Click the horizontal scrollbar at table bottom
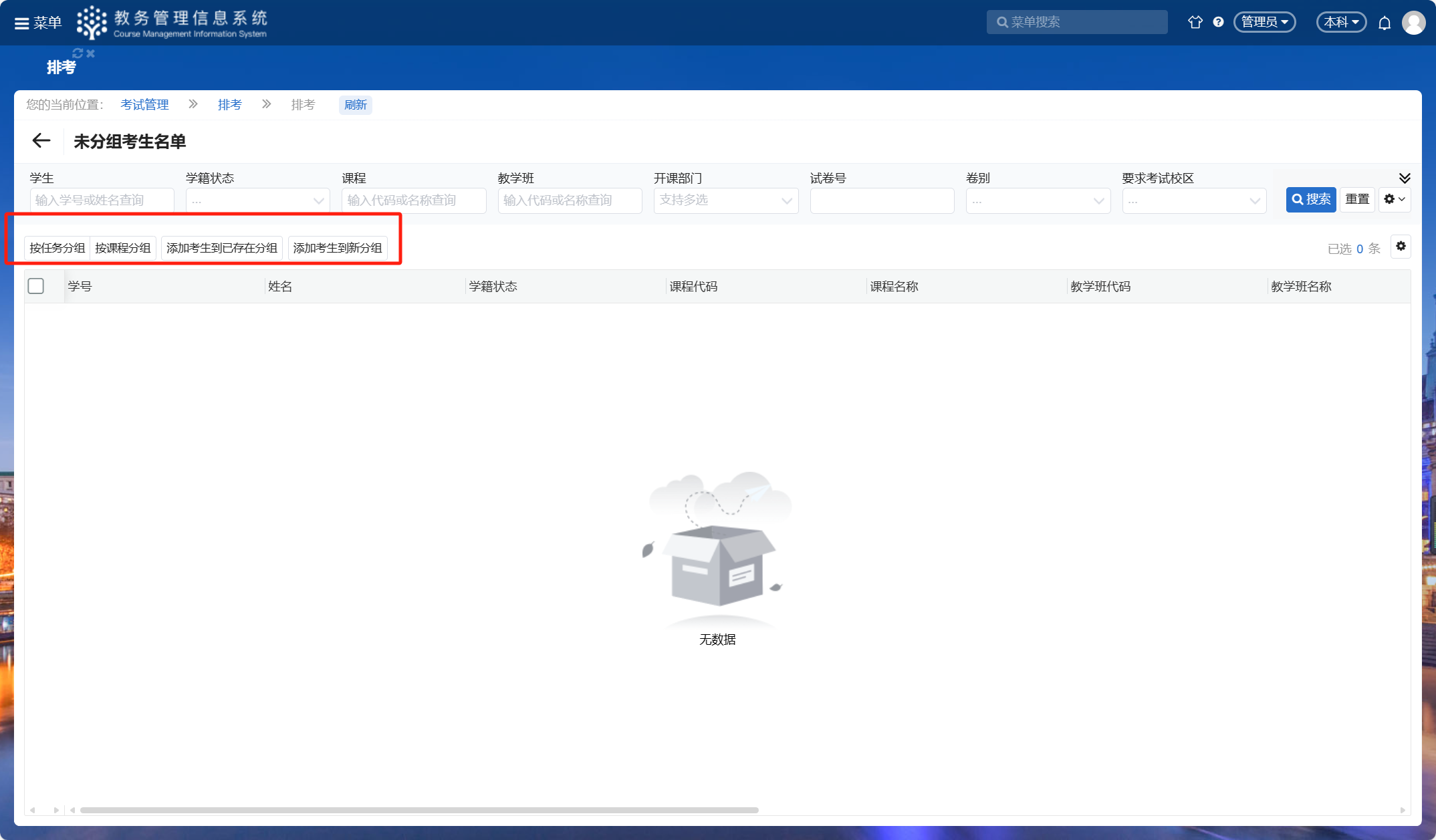The width and height of the screenshot is (1436, 840). (418, 810)
